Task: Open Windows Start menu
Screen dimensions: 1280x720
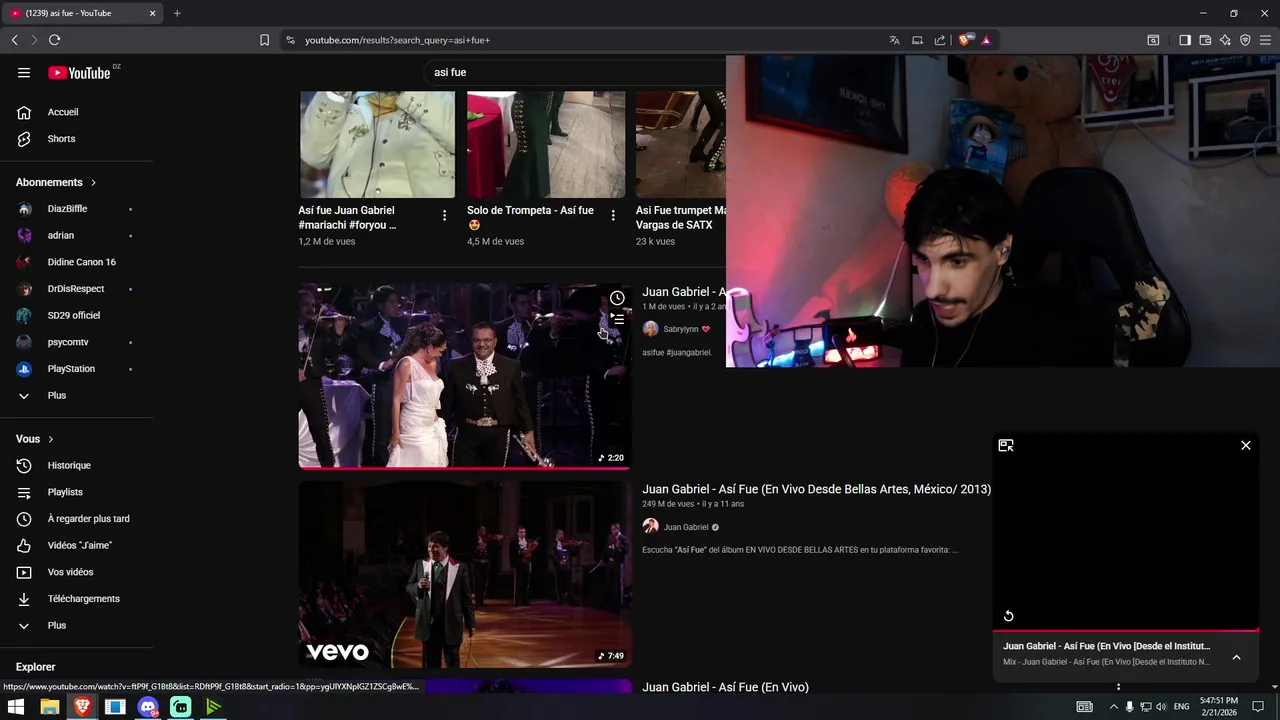Action: (x=16, y=707)
